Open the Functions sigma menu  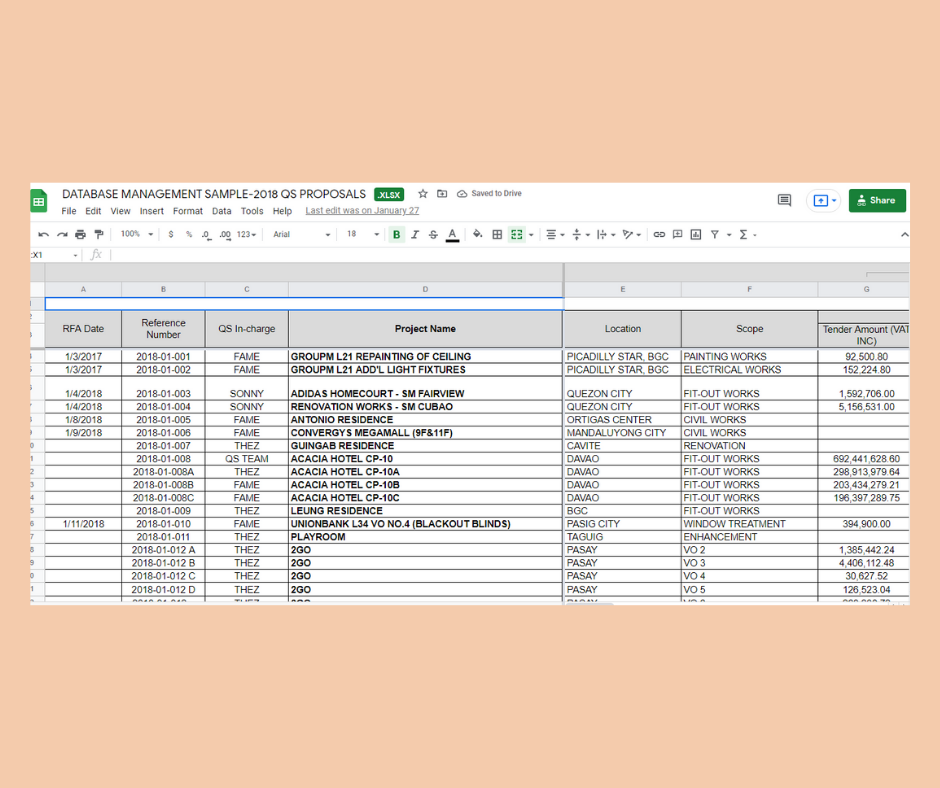(747, 234)
